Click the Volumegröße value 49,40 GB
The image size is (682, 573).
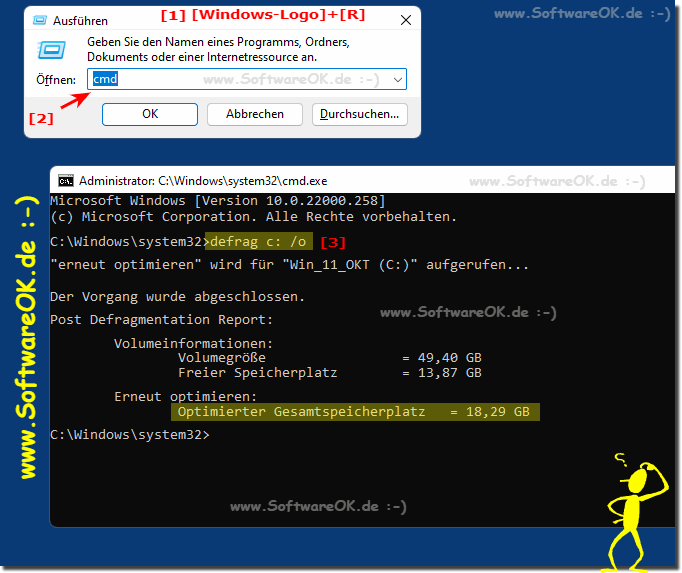pyautogui.click(x=449, y=358)
